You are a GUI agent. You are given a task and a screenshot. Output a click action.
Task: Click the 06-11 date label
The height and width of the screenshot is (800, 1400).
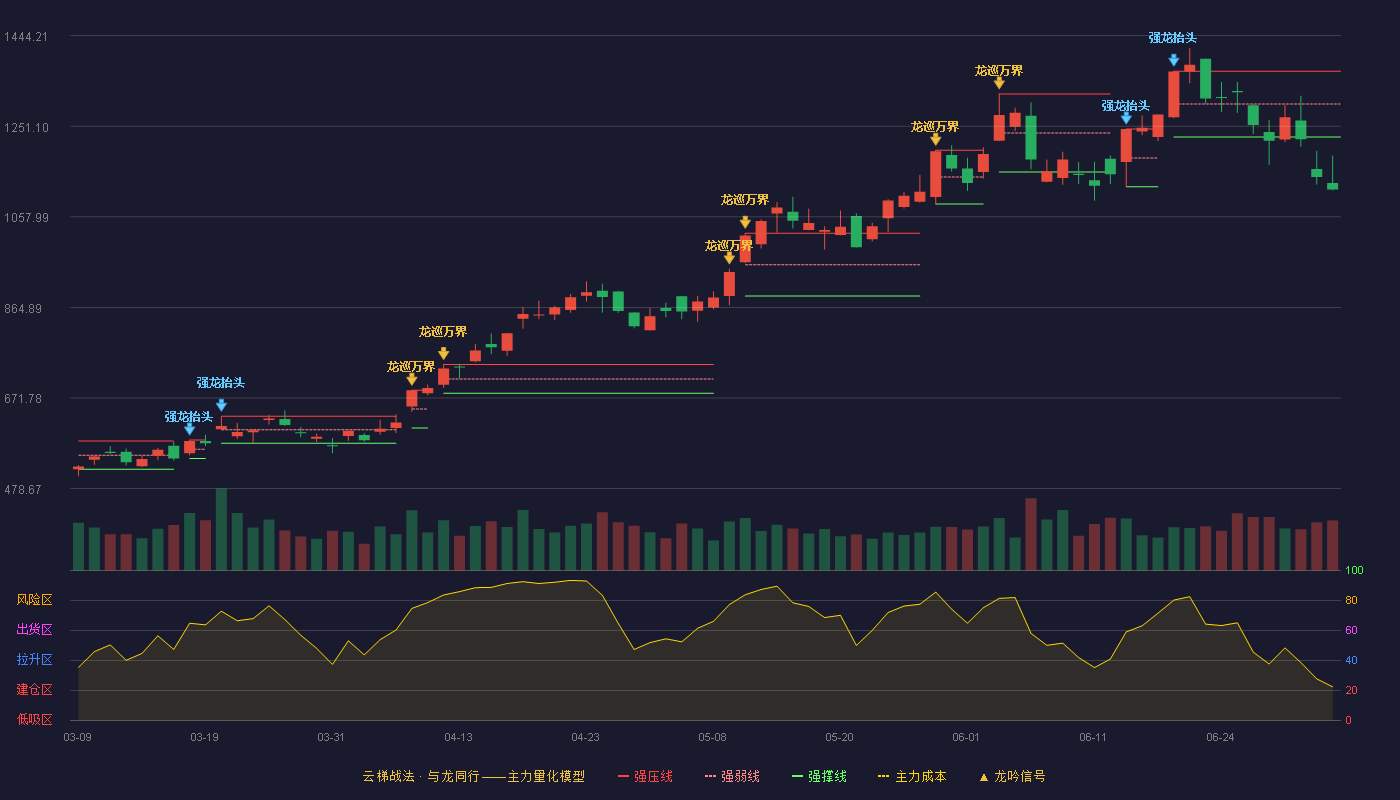pyautogui.click(x=1093, y=737)
